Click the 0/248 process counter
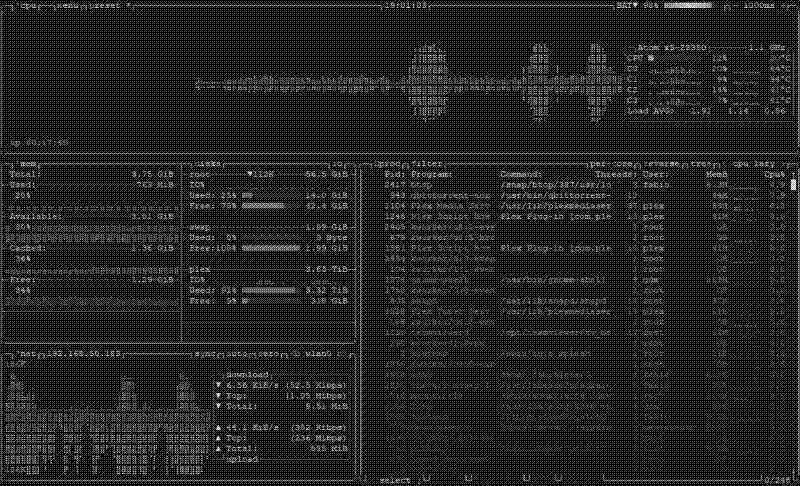Screen dimensions: 800x486 click(x=778, y=480)
